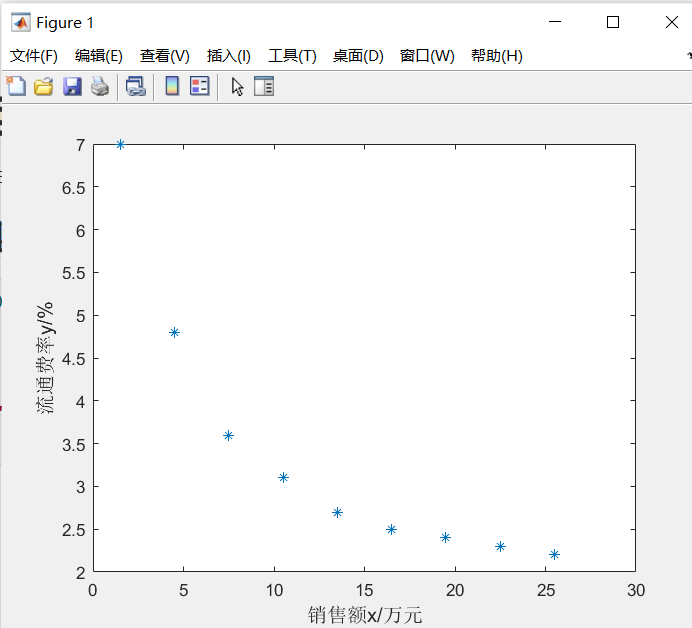Expand the 查看(V) menu
Image resolution: width=692 pixels, height=628 pixels.
click(x=165, y=56)
